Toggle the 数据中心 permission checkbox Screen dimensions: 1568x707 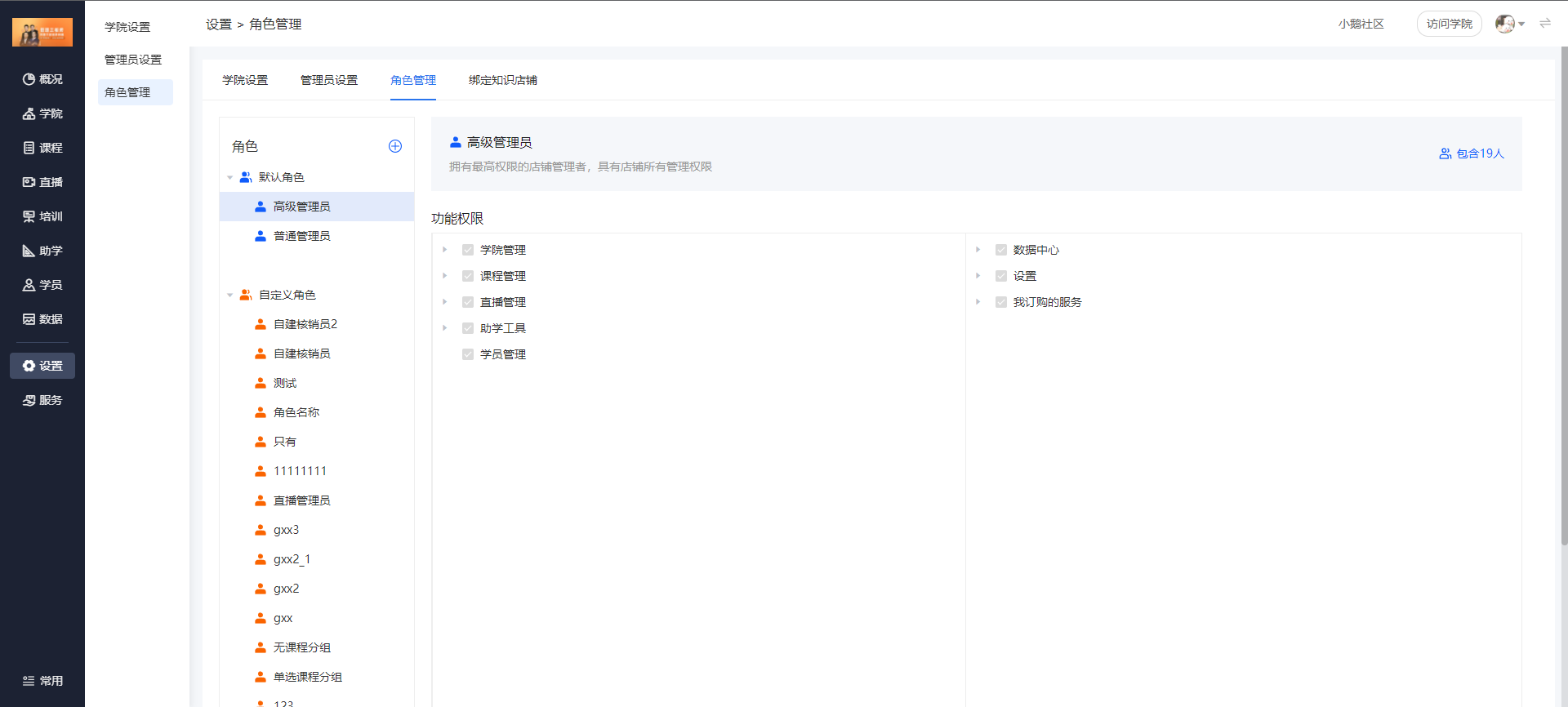coord(1001,250)
